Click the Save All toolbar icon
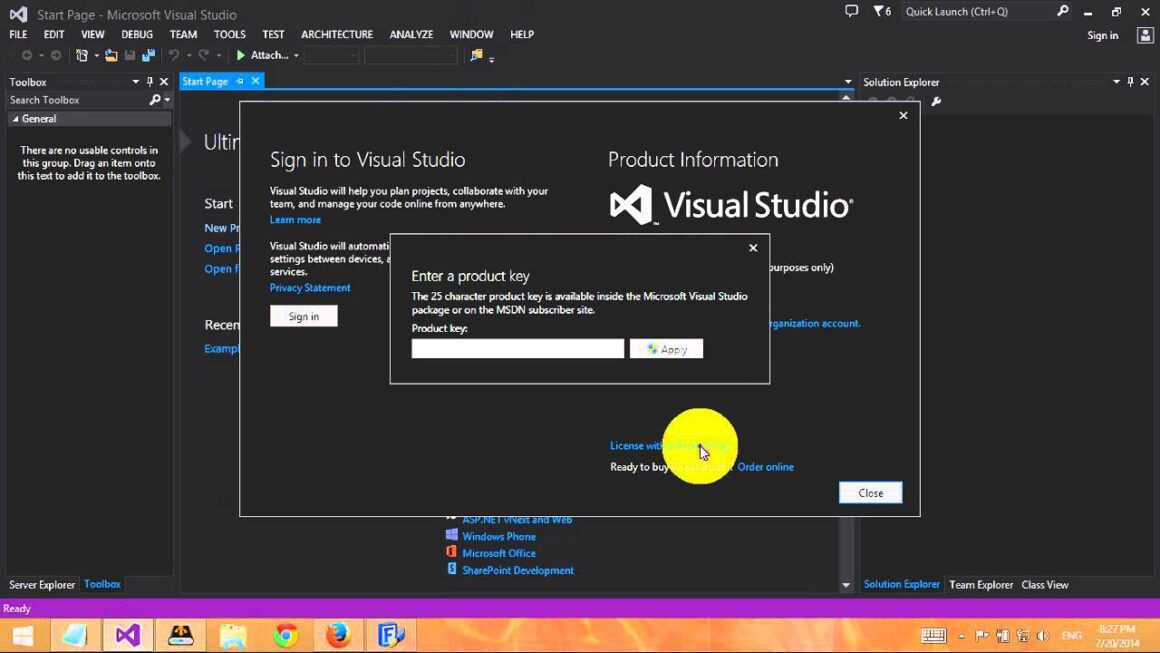The height and width of the screenshot is (653, 1160). pyautogui.click(x=146, y=55)
